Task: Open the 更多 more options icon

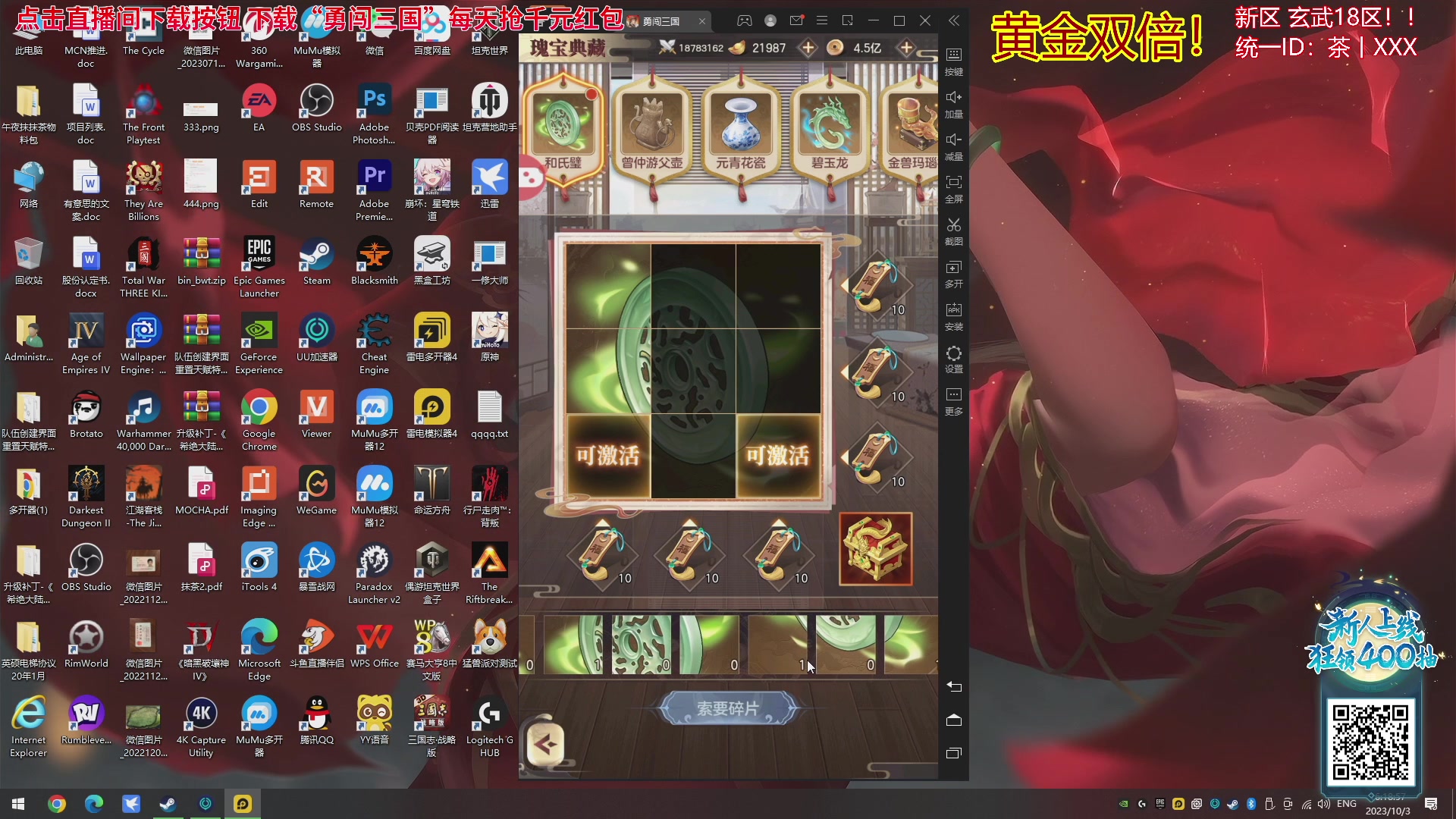Action: click(x=954, y=401)
